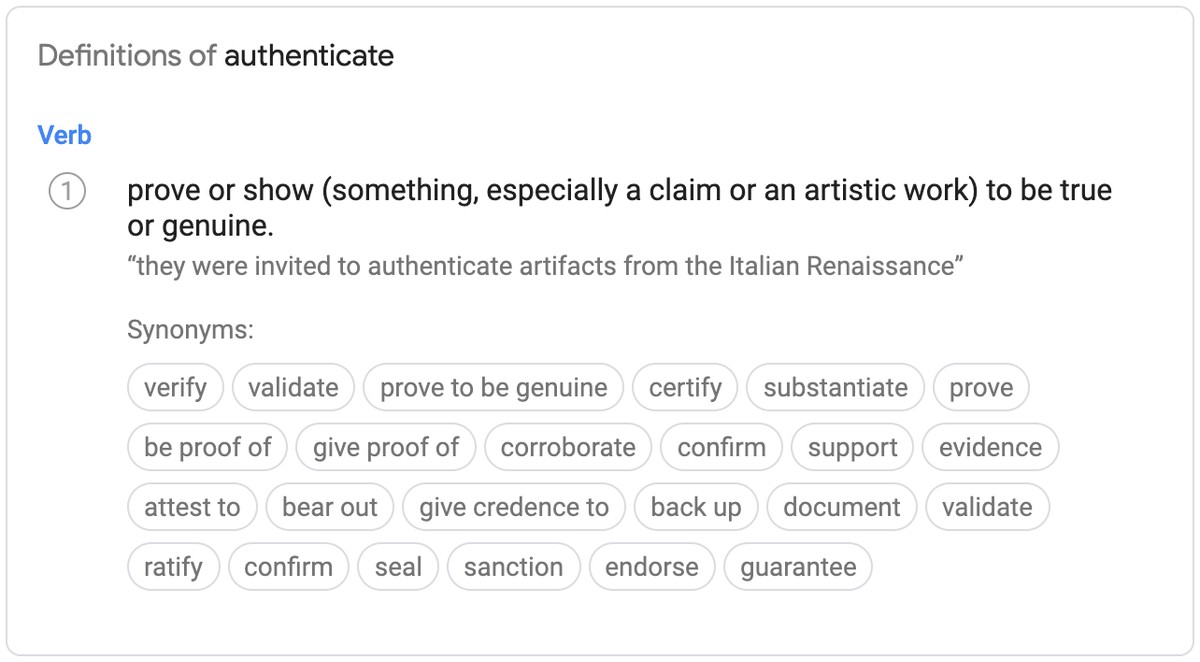Select the synonym "verify"
The height and width of the screenshot is (662, 1200).
click(x=175, y=387)
